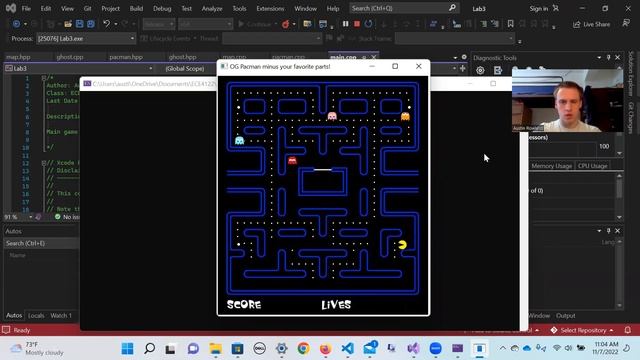The image size is (640, 360).
Task: Switch to the pacman.hpp tab
Action: coord(126,57)
